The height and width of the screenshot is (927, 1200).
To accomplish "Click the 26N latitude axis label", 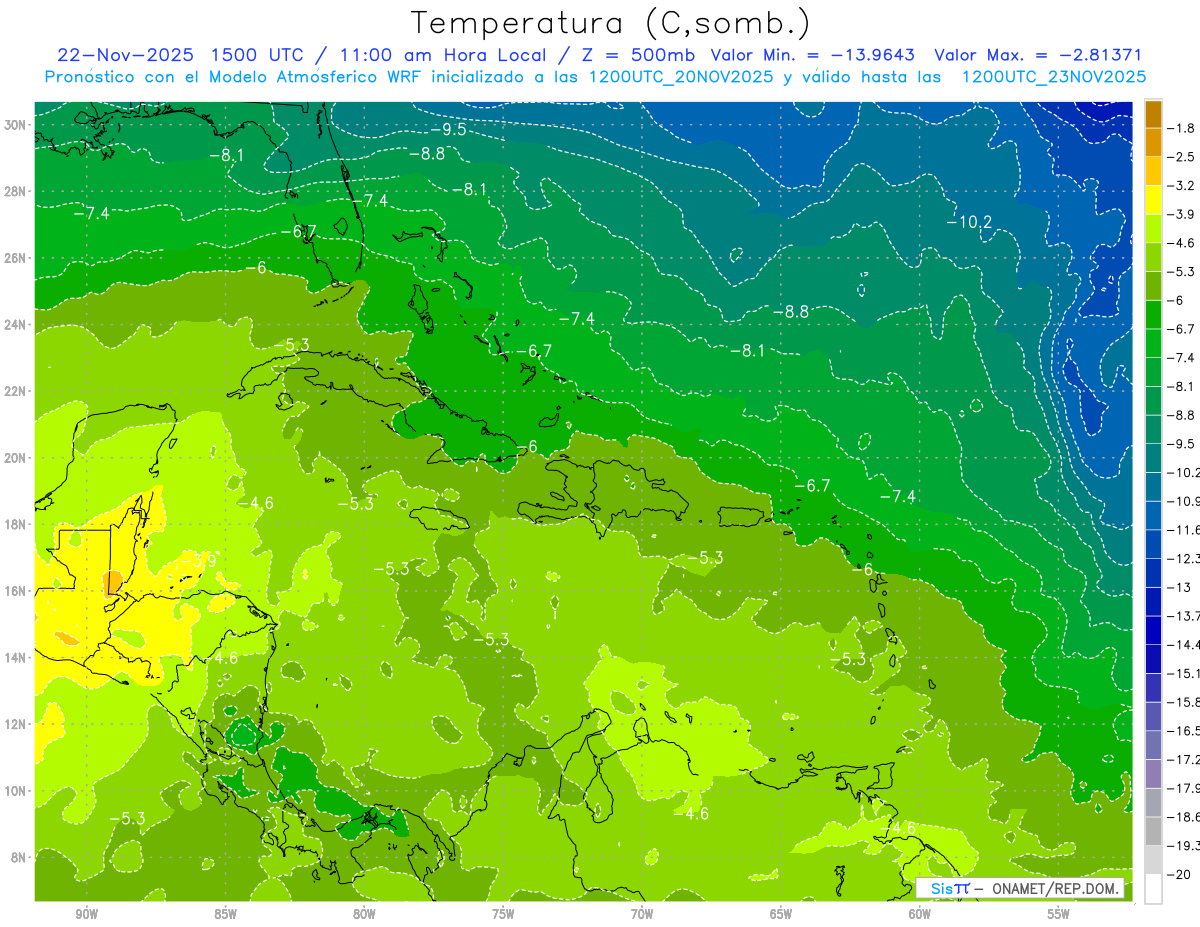I will pyautogui.click(x=17, y=258).
